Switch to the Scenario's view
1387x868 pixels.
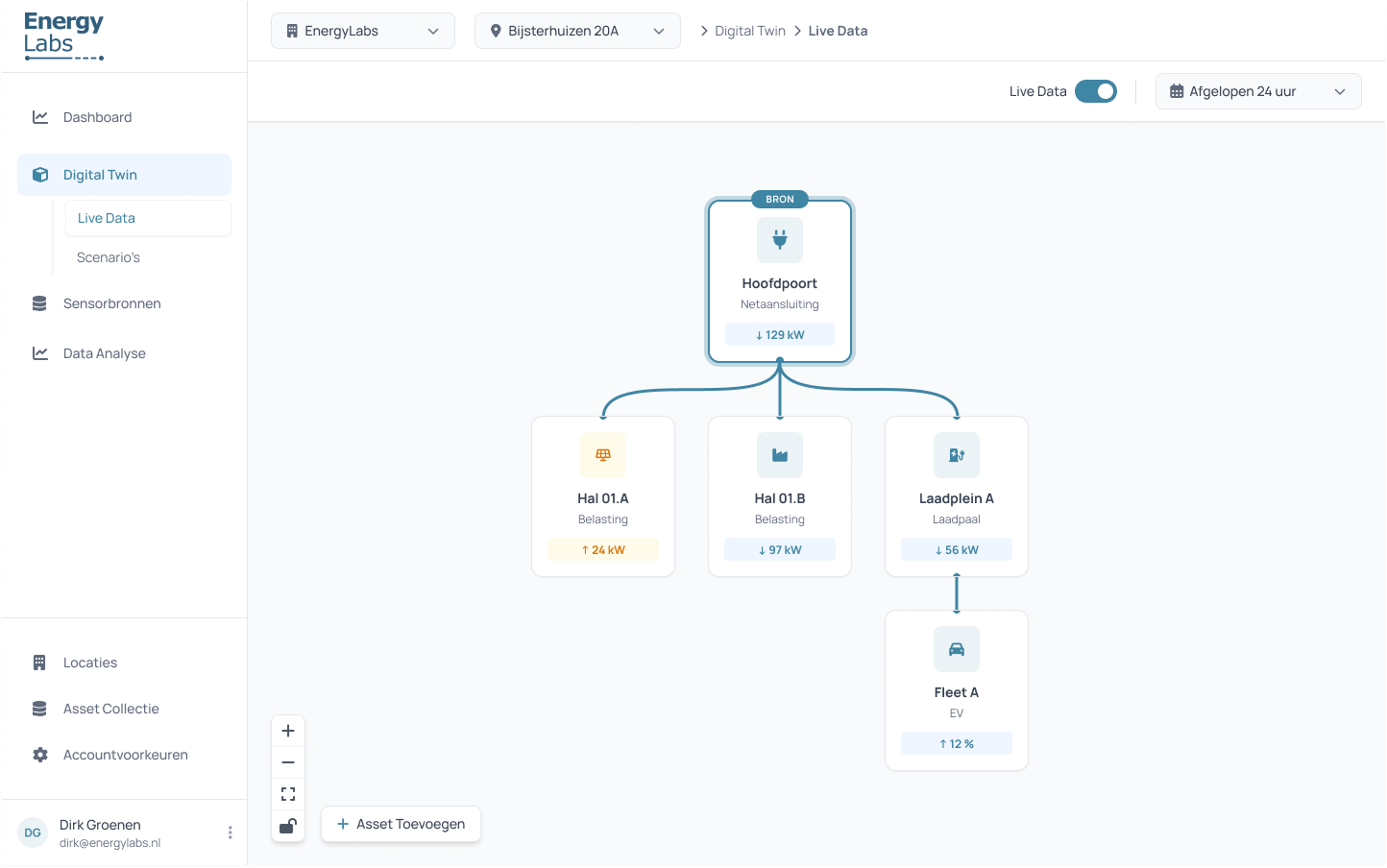pyautogui.click(x=108, y=257)
